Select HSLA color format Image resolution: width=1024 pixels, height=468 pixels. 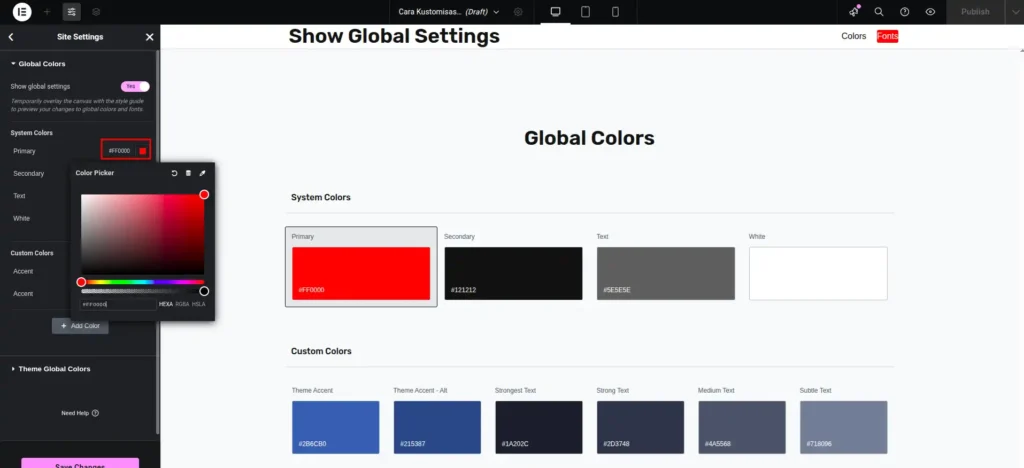pyautogui.click(x=199, y=304)
